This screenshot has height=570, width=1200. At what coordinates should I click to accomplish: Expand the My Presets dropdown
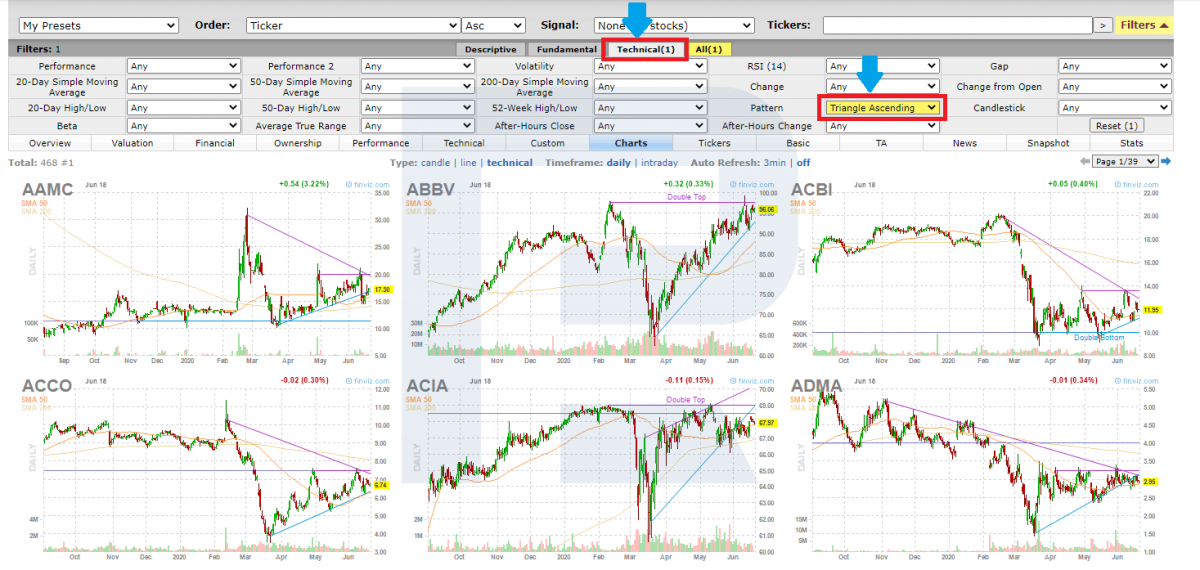[98, 25]
